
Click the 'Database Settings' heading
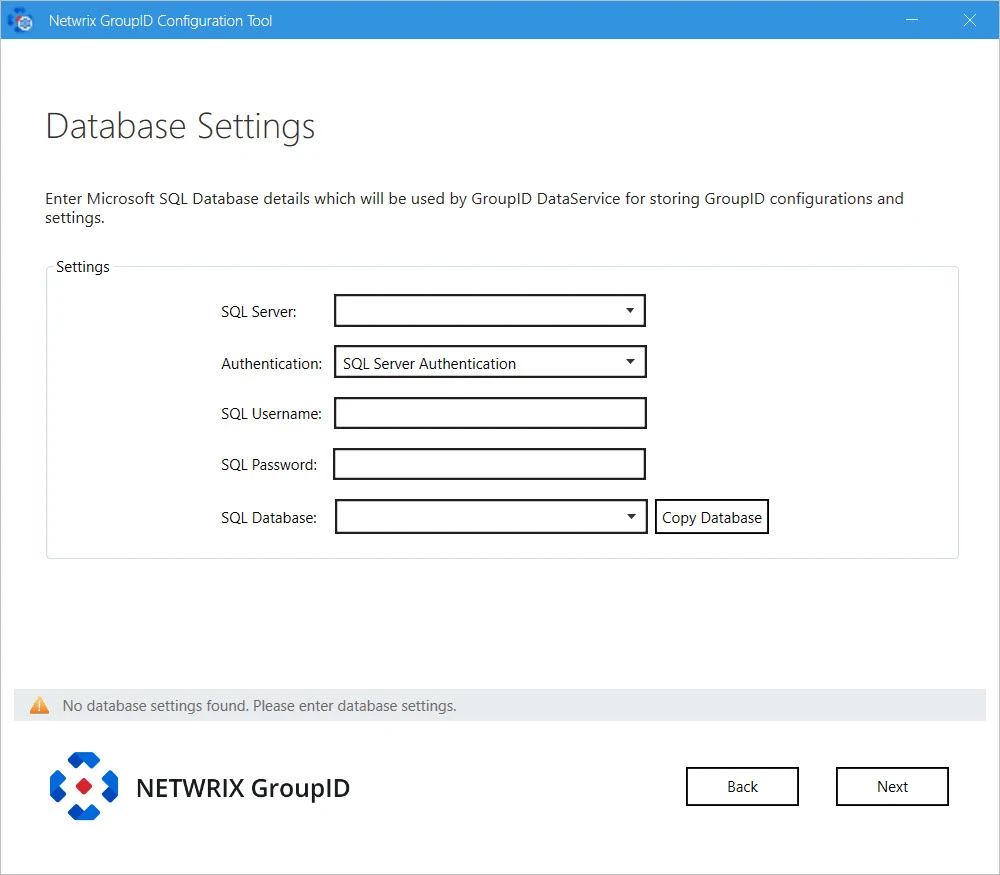tap(180, 126)
